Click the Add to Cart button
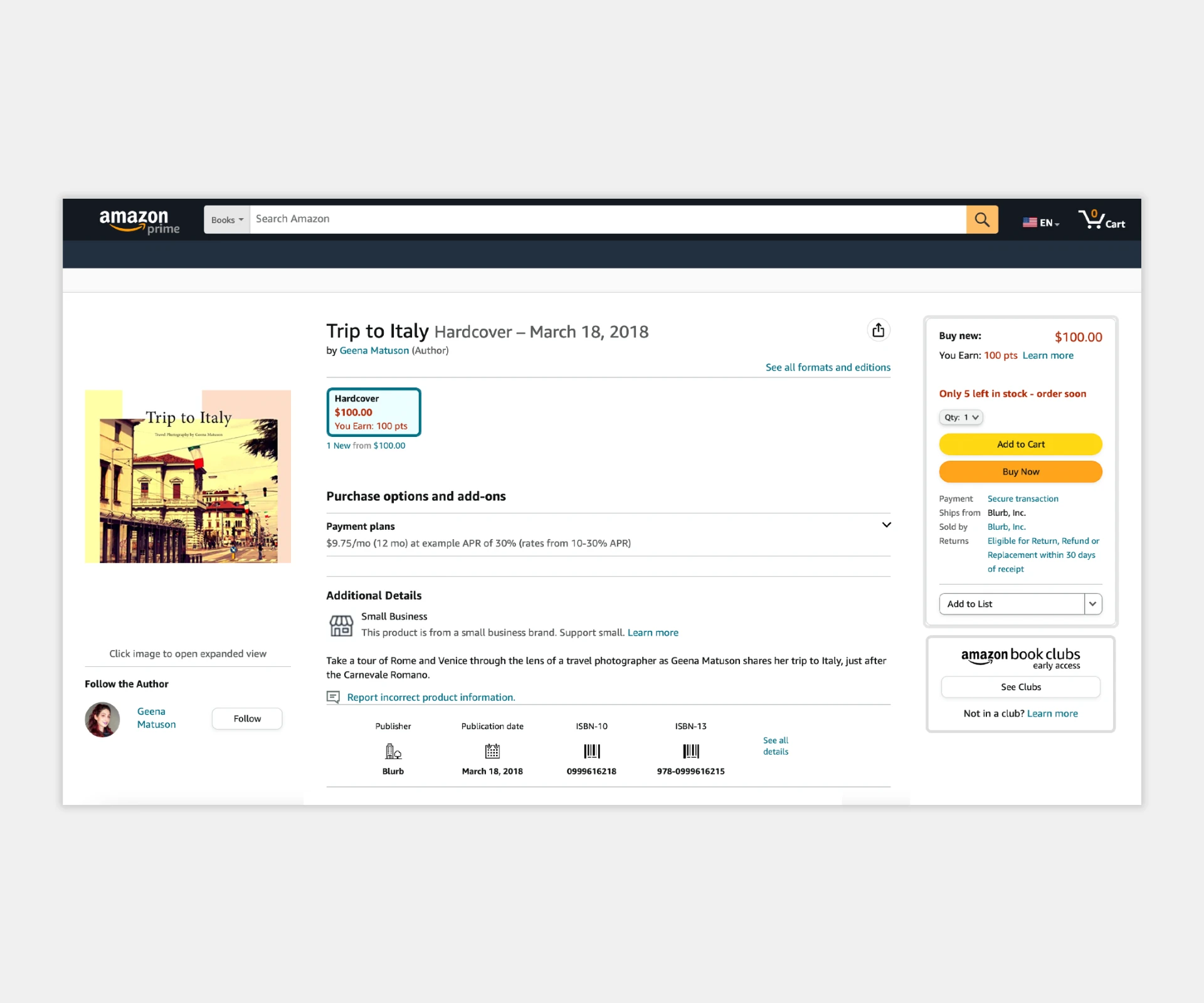The height and width of the screenshot is (1003, 1204). 1020,444
